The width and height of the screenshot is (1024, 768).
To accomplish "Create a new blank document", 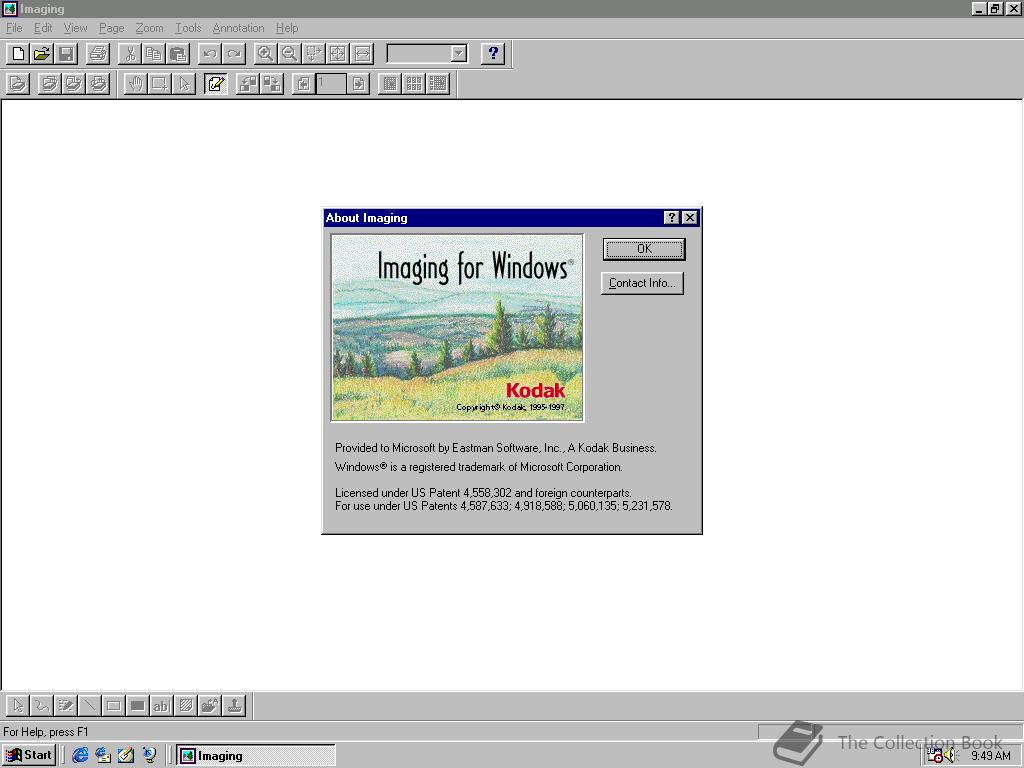I will click(x=18, y=54).
